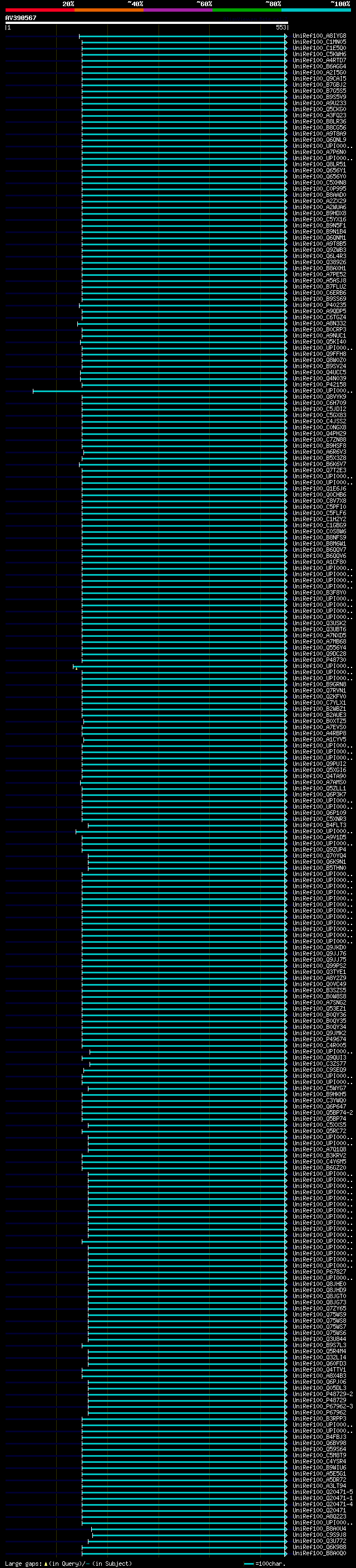Click the orange ~40% identity legend bar
356x1568 pixels.
tap(109, 10)
